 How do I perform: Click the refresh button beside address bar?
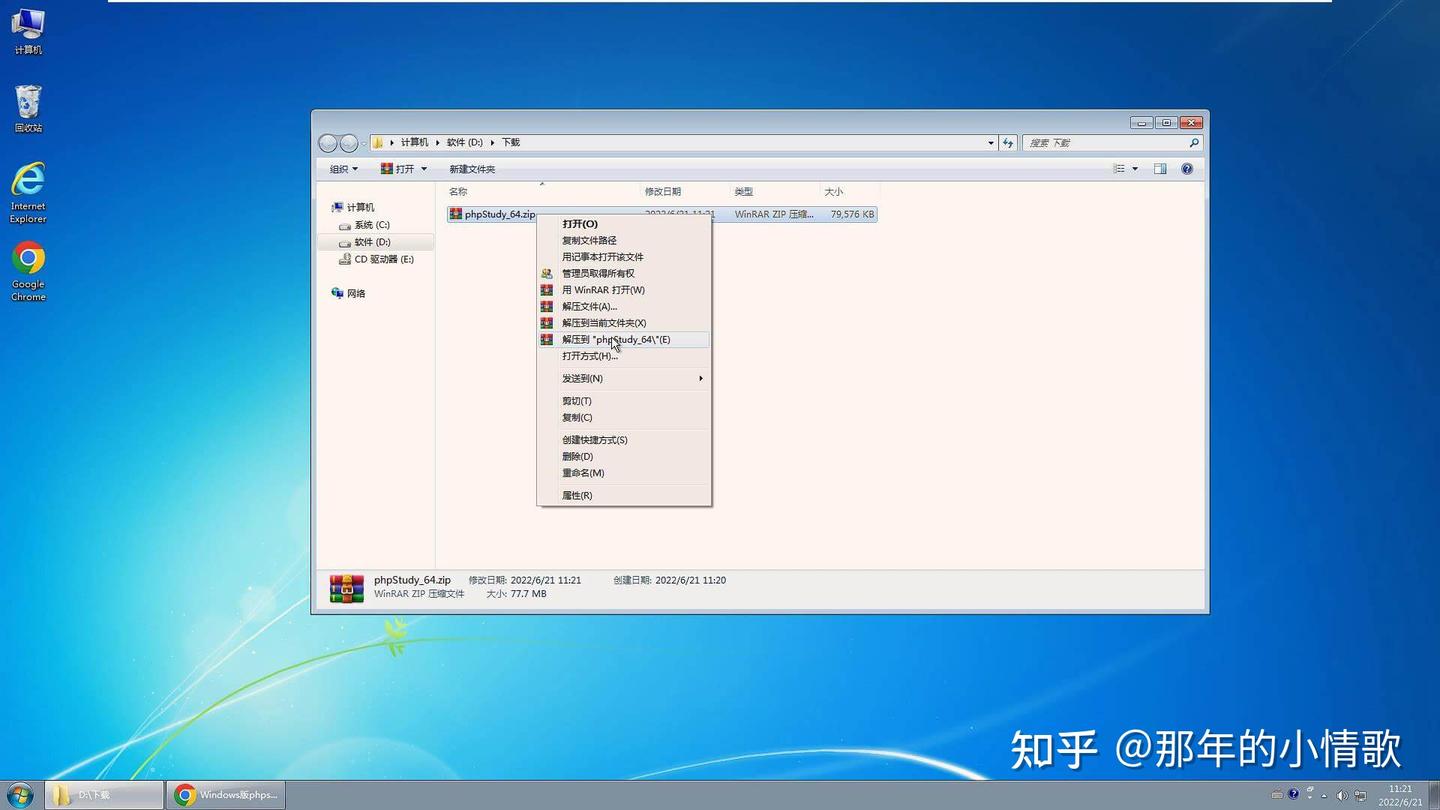tap(1008, 143)
